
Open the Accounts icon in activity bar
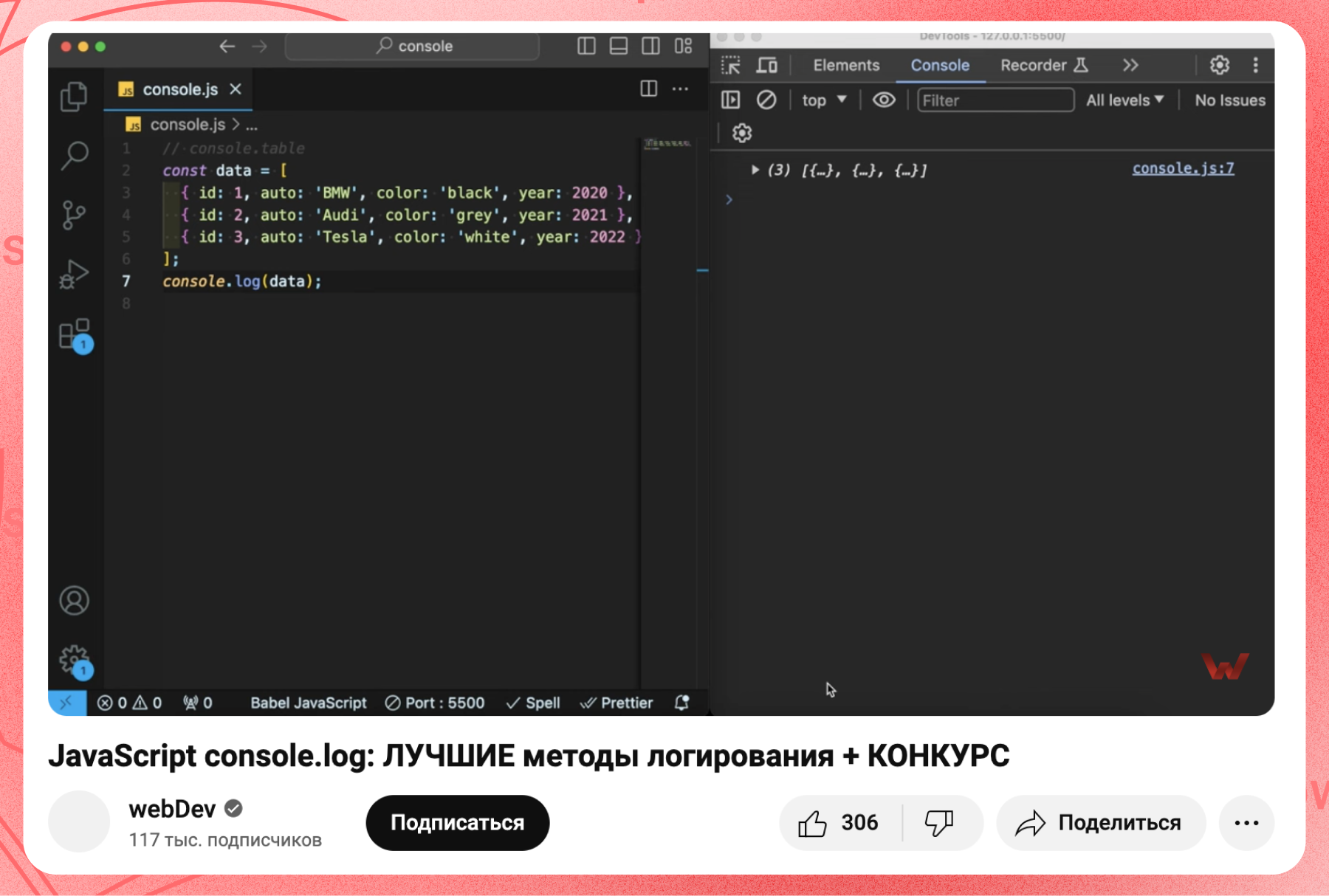point(74,600)
